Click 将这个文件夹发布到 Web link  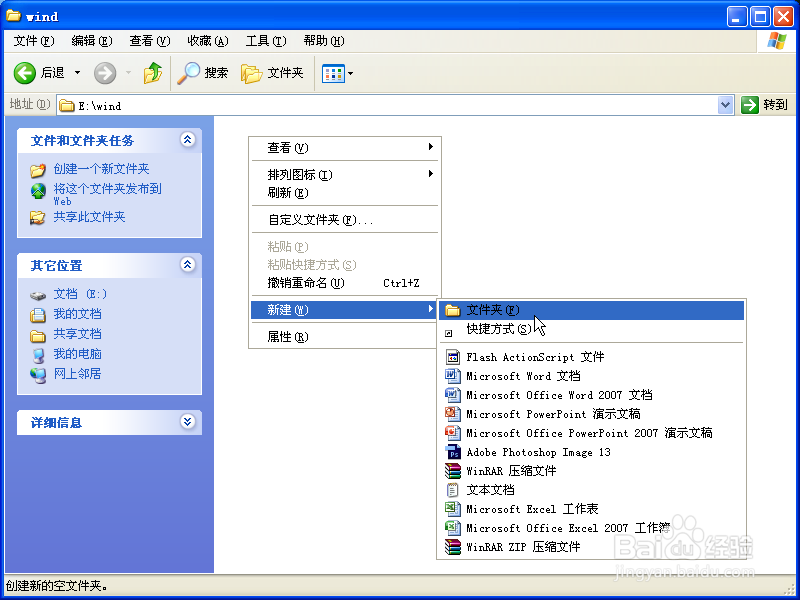click(108, 194)
